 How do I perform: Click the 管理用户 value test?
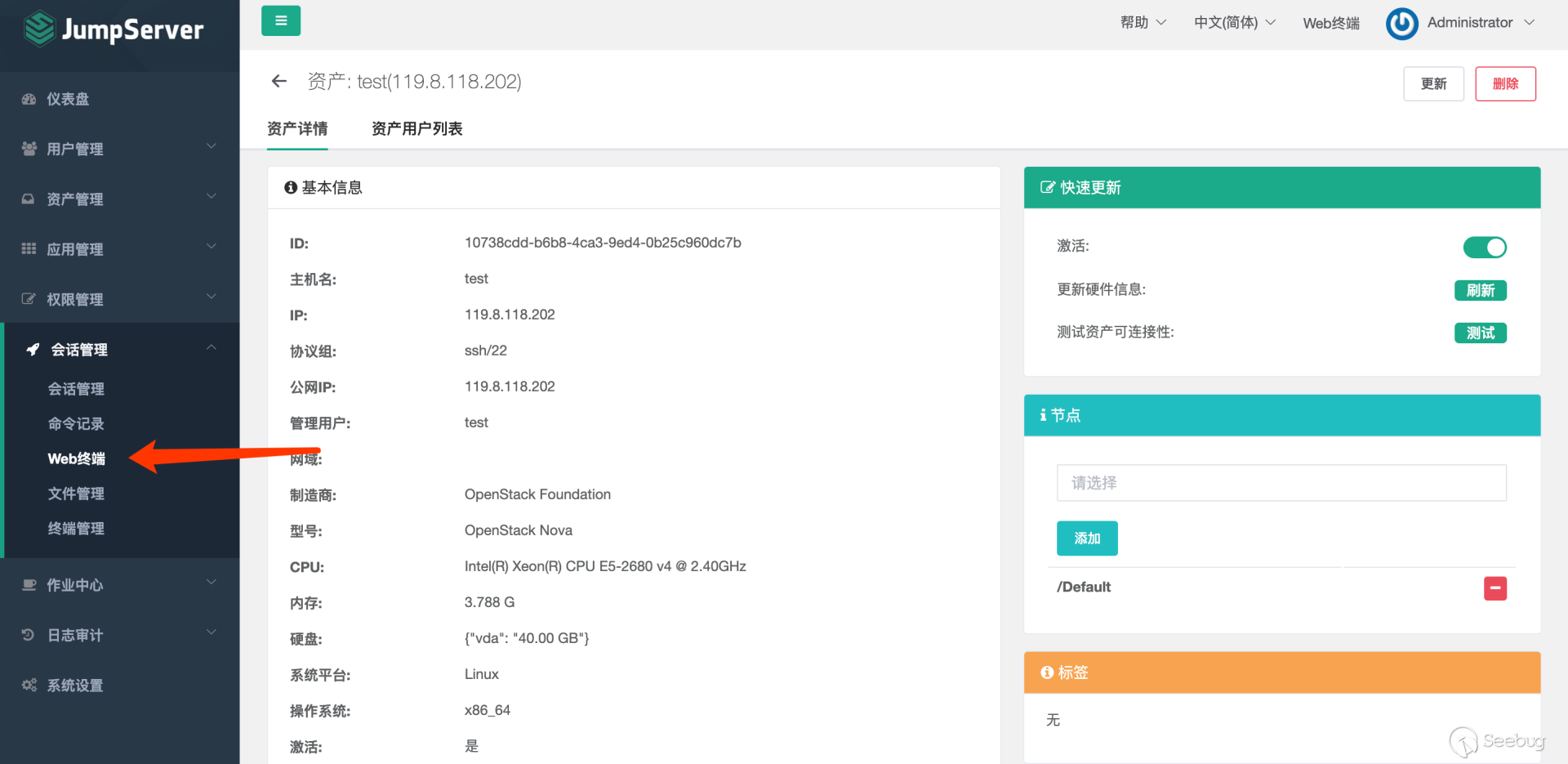(476, 422)
